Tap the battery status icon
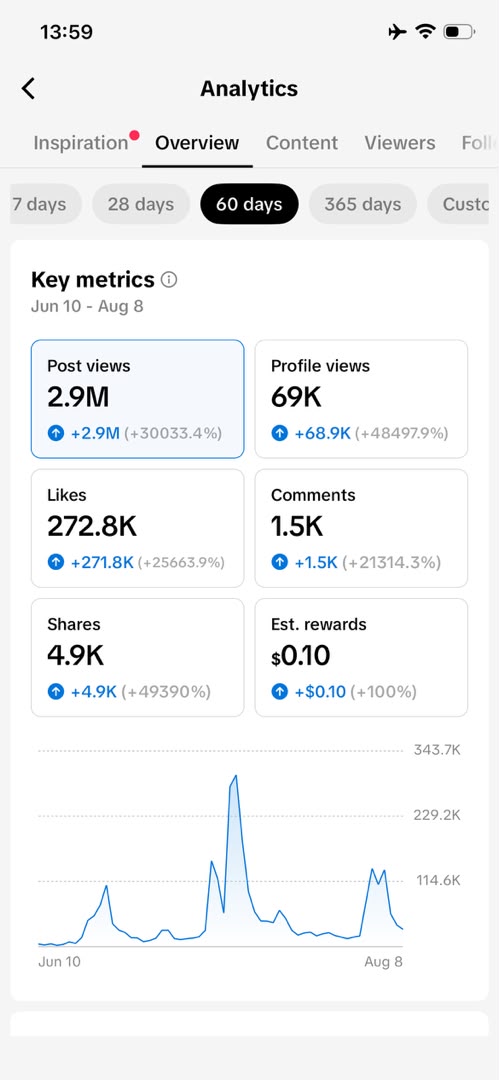The height and width of the screenshot is (1080, 499). click(x=459, y=32)
